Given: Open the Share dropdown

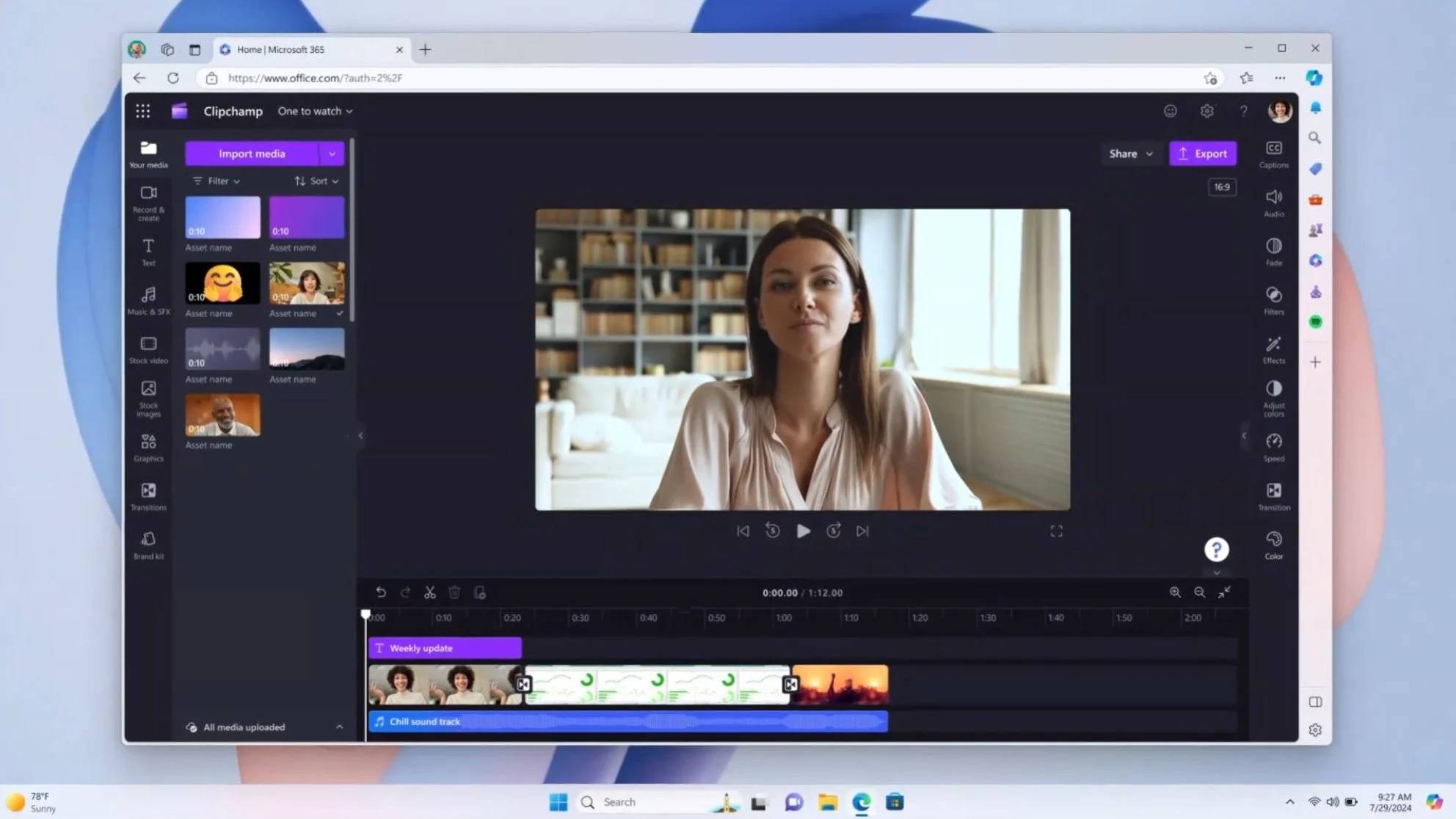Looking at the screenshot, I should click(1130, 153).
